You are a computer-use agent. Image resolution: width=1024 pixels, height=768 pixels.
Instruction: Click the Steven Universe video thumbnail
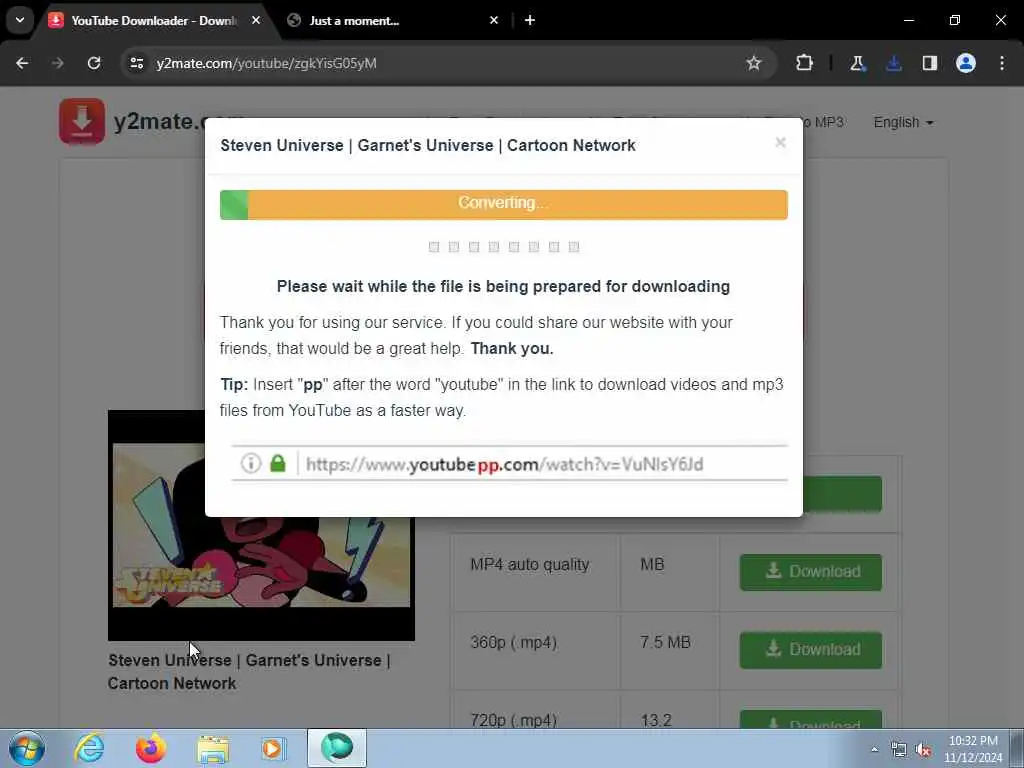[x=261, y=525]
